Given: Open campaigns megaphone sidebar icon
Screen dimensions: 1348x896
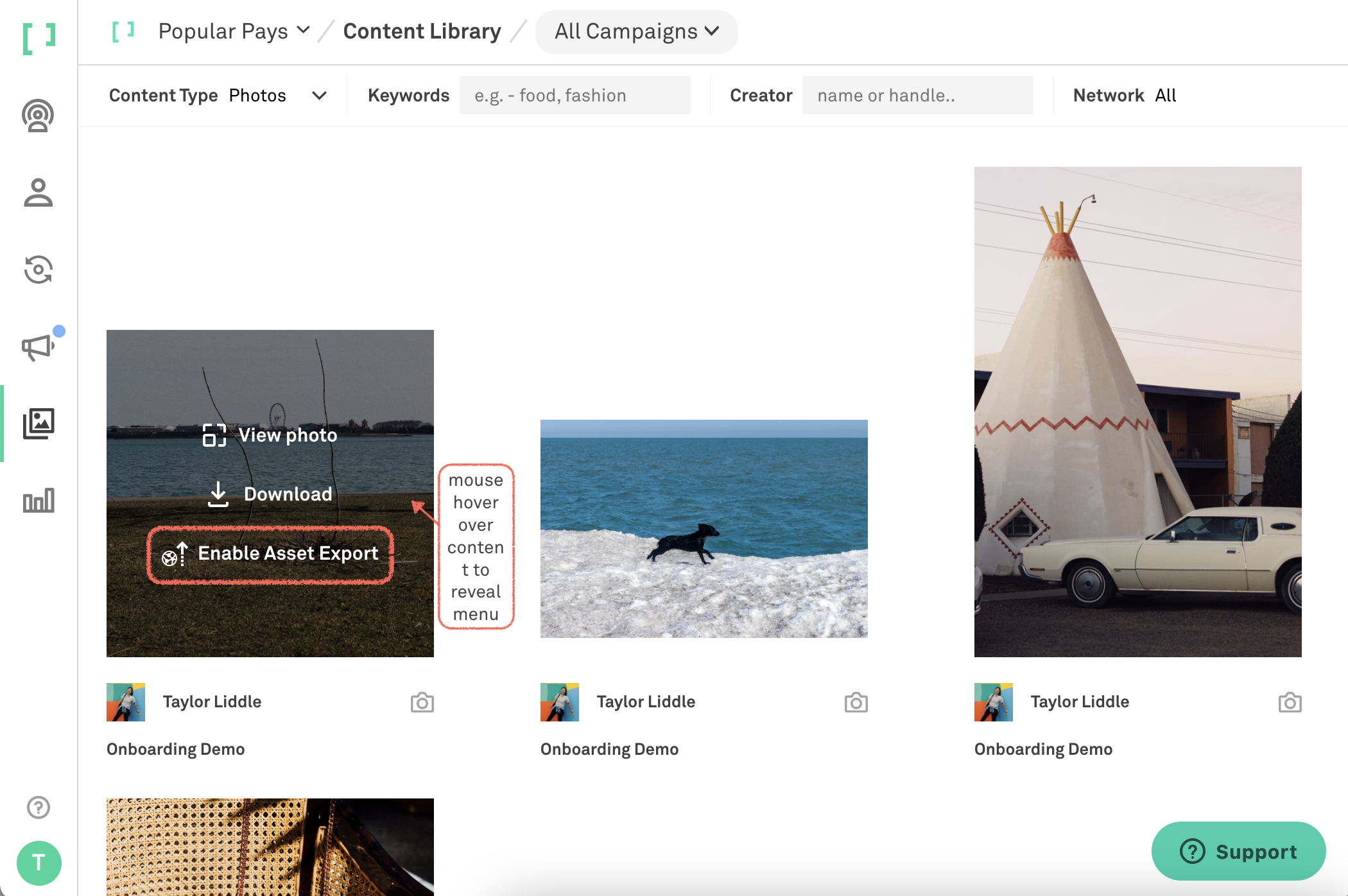Looking at the screenshot, I should pos(38,347).
